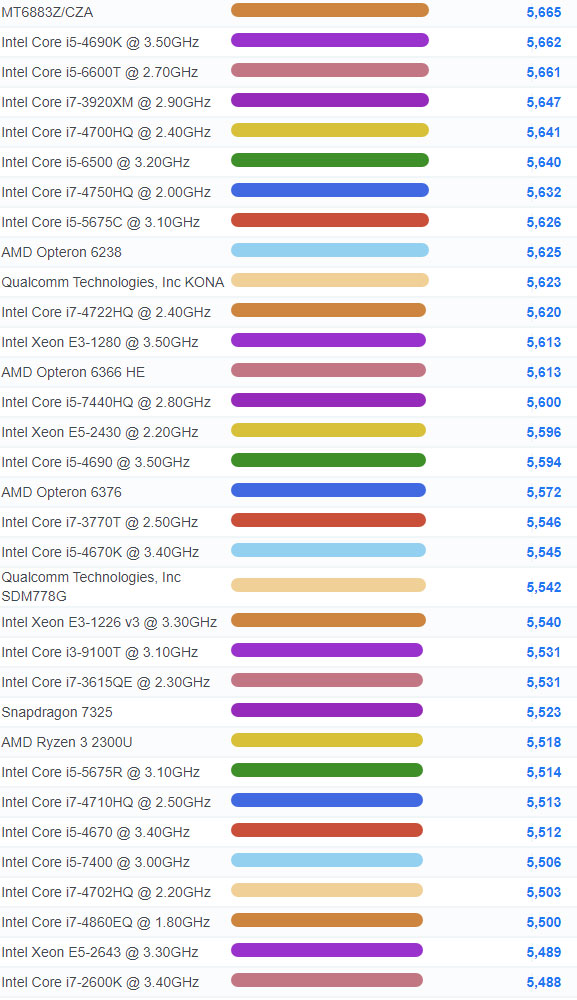The width and height of the screenshot is (577, 1000).
Task: Open Intel Core i5-4690K @ 3.50GHz link
Action: tap(100, 42)
